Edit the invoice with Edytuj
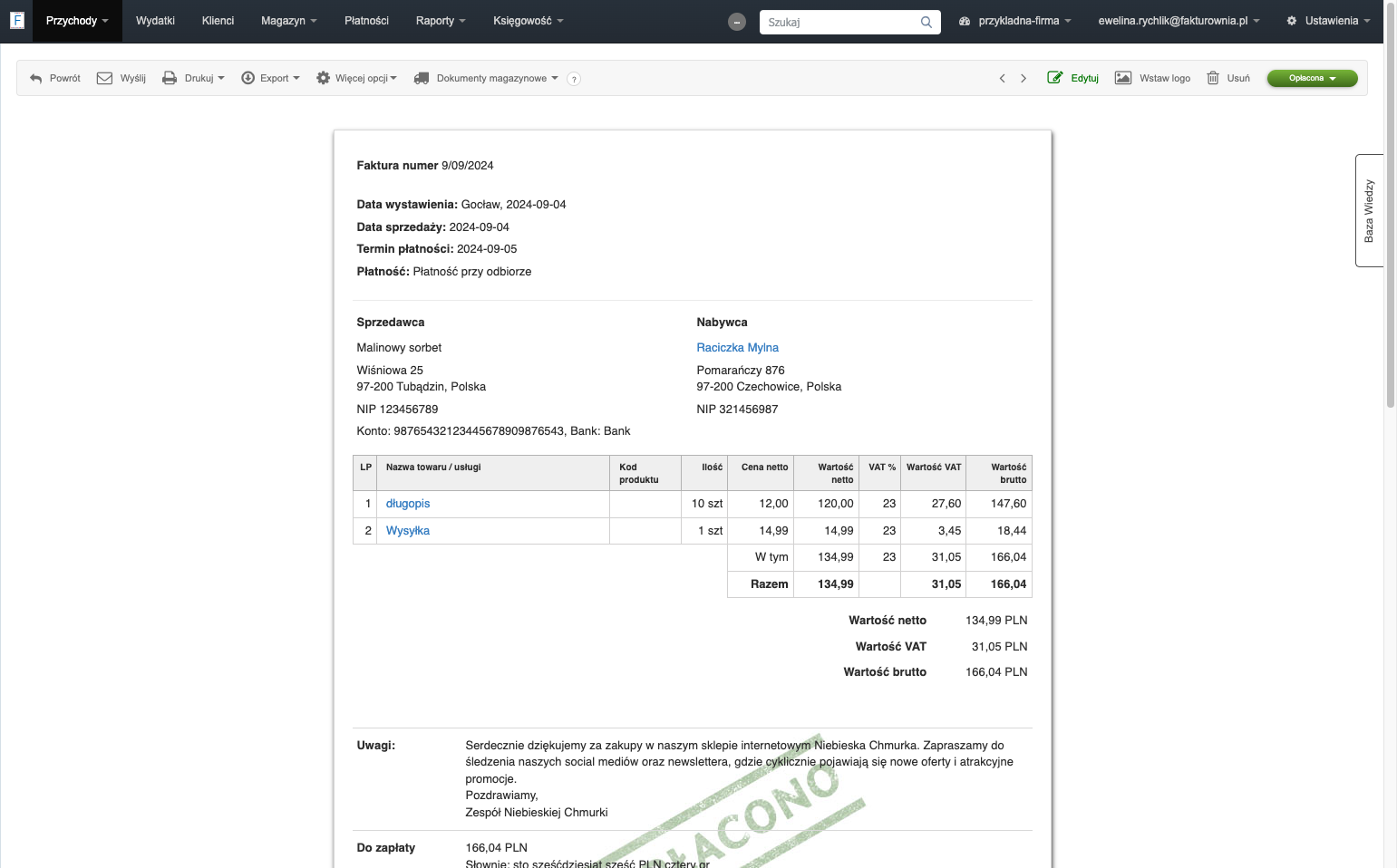The height and width of the screenshot is (868, 1397). (x=1073, y=78)
